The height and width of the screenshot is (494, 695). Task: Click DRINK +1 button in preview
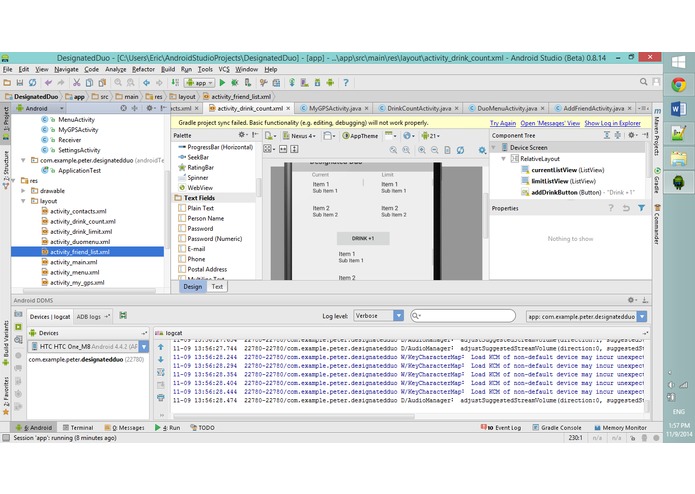[363, 238]
